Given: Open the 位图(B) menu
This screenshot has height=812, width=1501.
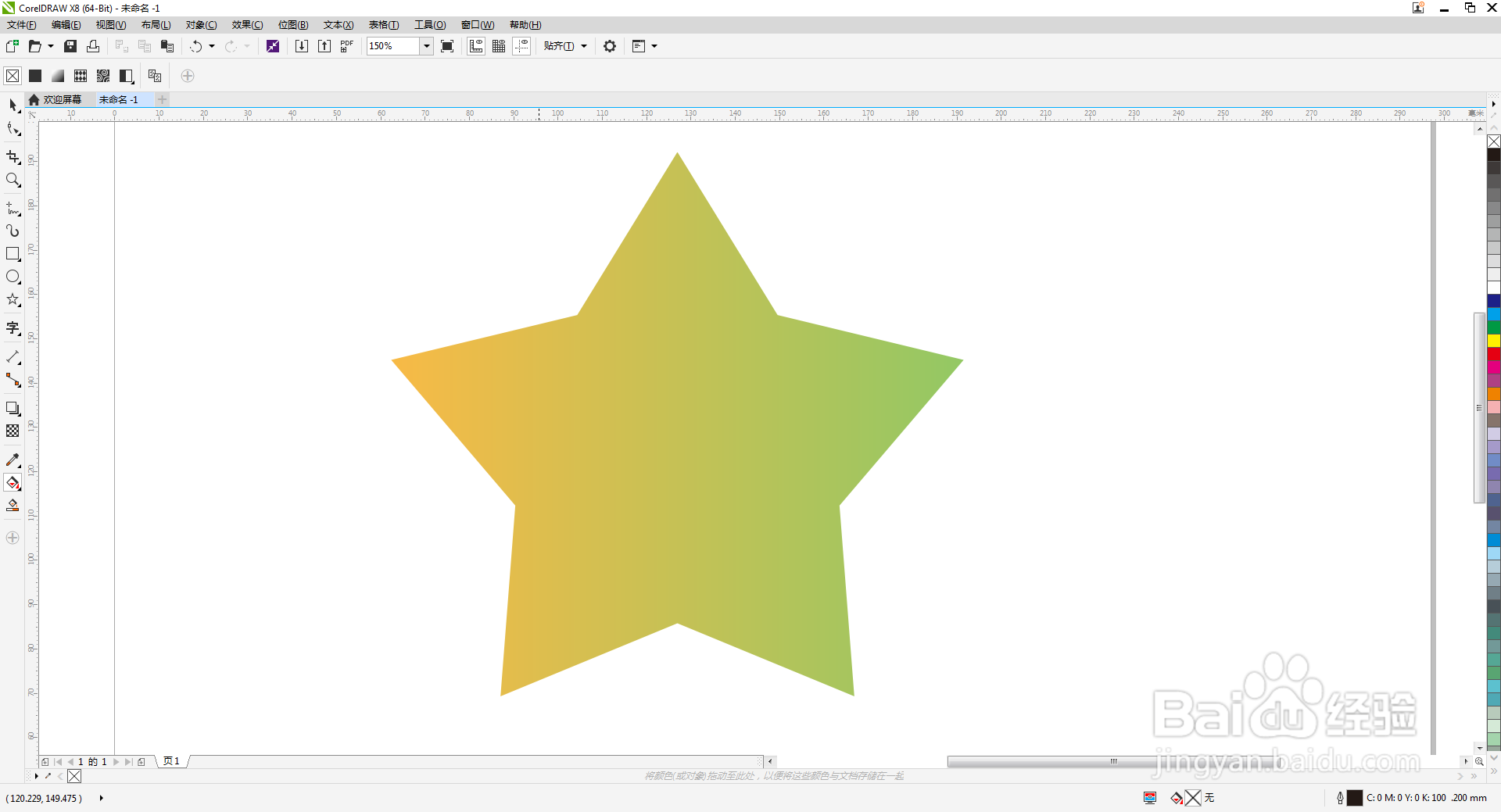Looking at the screenshot, I should point(293,25).
